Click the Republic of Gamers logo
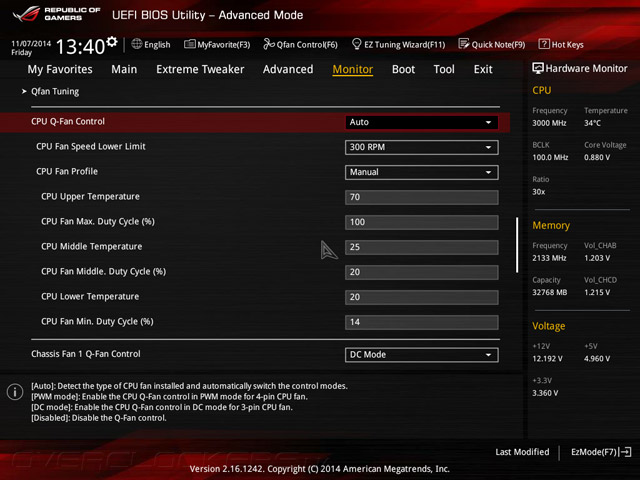Viewport: 640px width, 480px height. coord(56,14)
